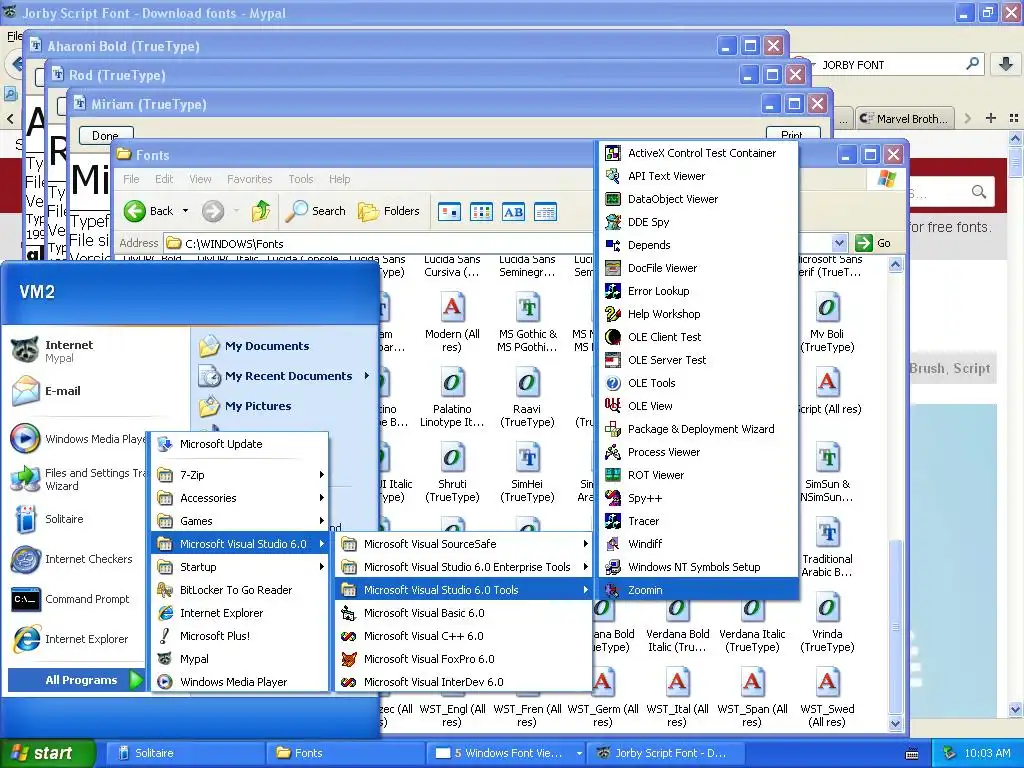
Task: Expand the Games program group
Action: (240, 520)
